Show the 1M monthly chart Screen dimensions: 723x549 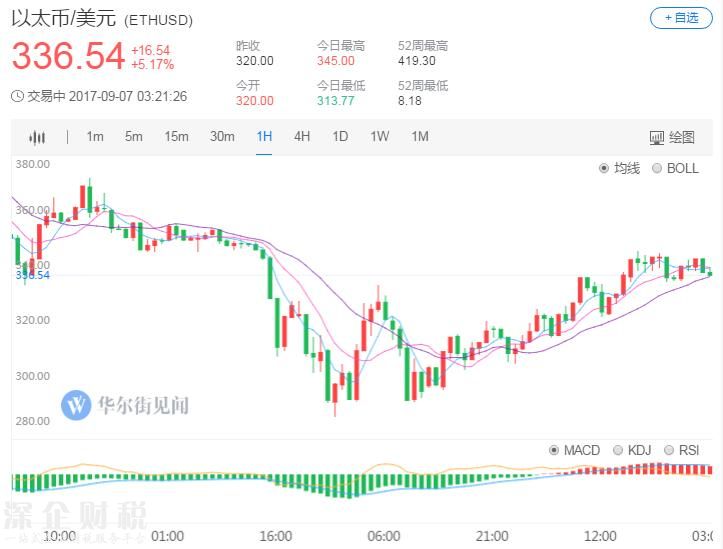[420, 136]
